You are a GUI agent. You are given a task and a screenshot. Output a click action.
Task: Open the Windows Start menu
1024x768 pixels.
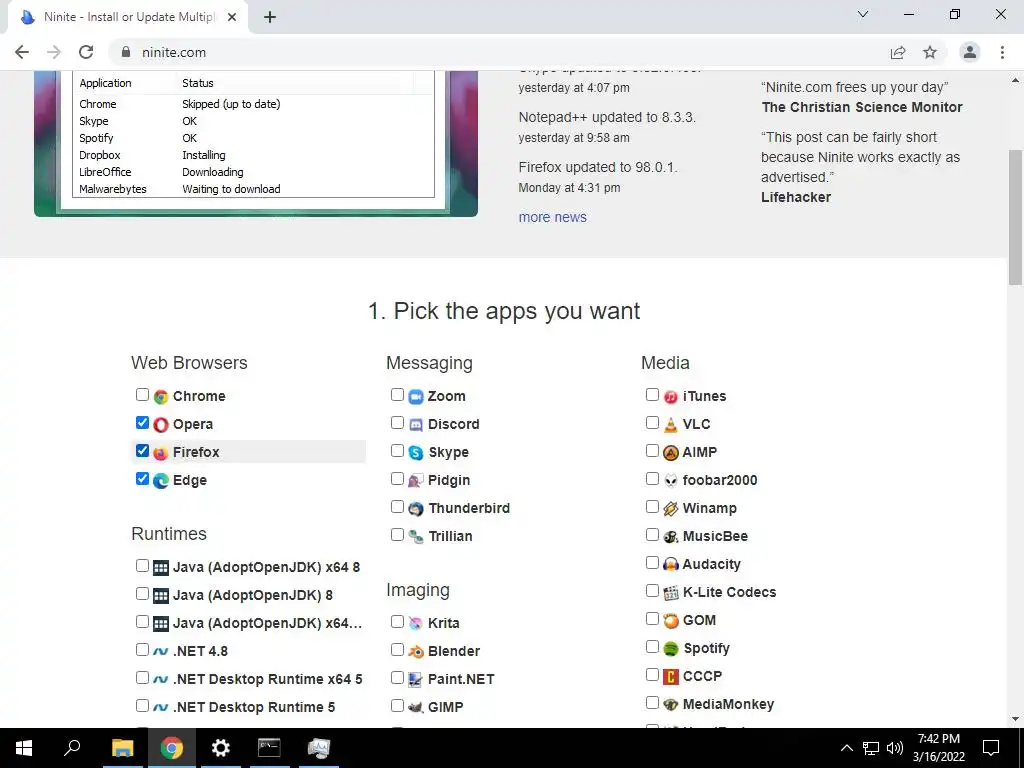coord(24,748)
